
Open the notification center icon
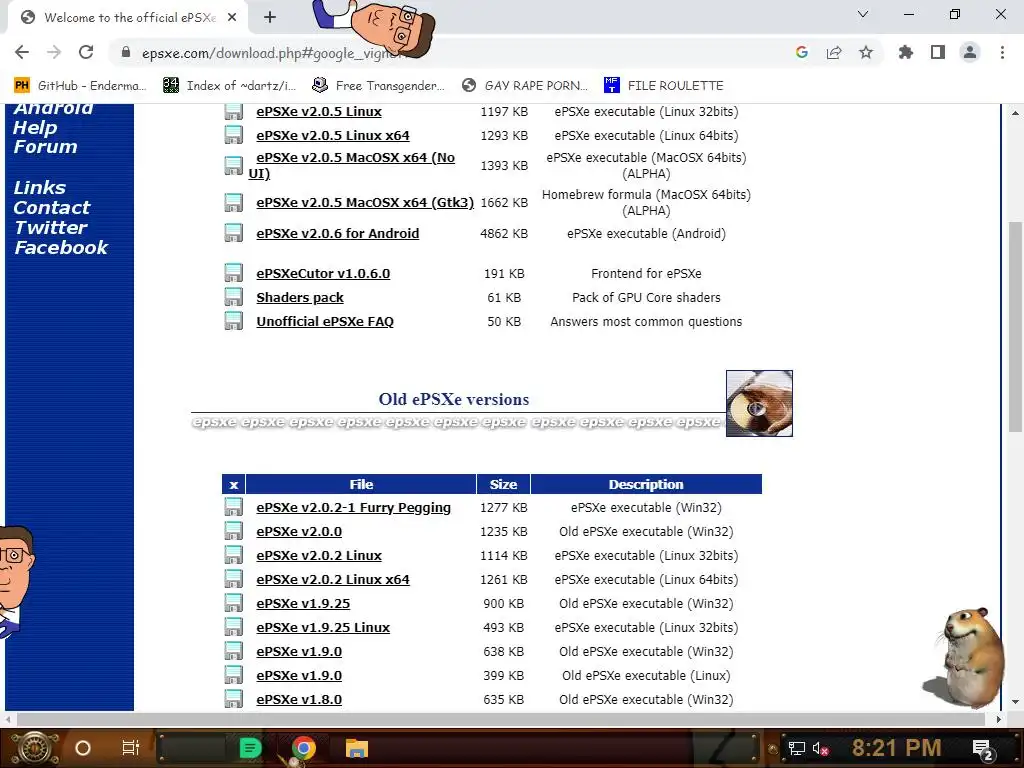point(982,749)
